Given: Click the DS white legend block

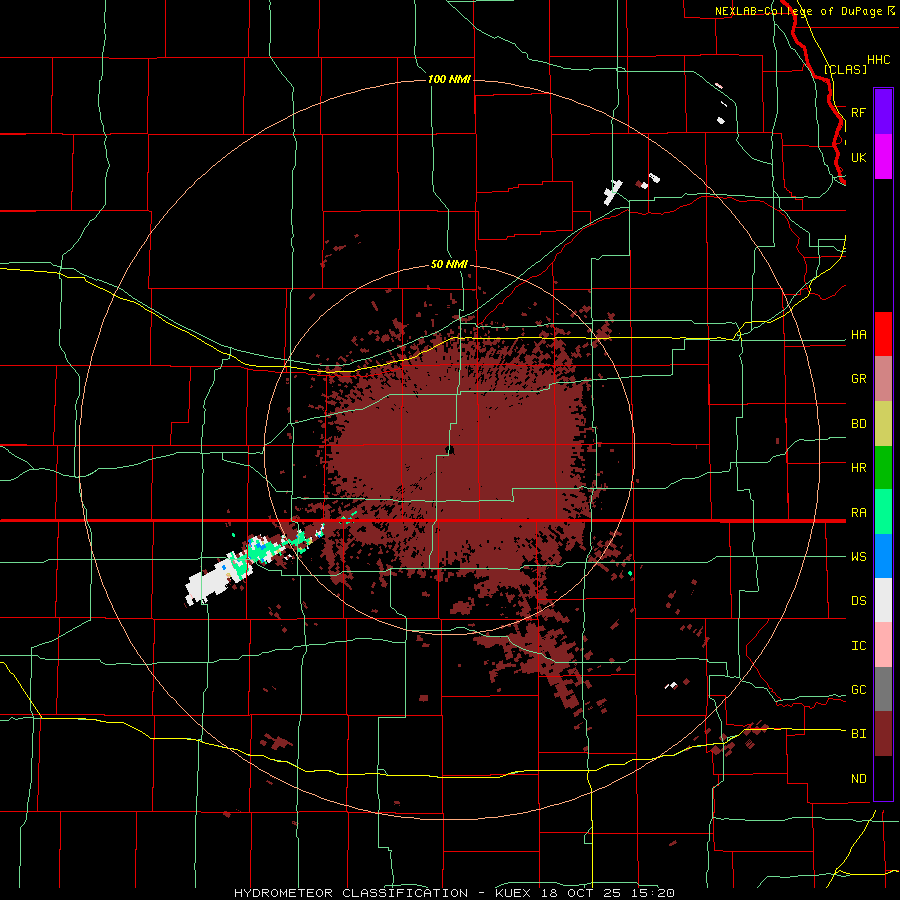Looking at the screenshot, I should 883,600.
